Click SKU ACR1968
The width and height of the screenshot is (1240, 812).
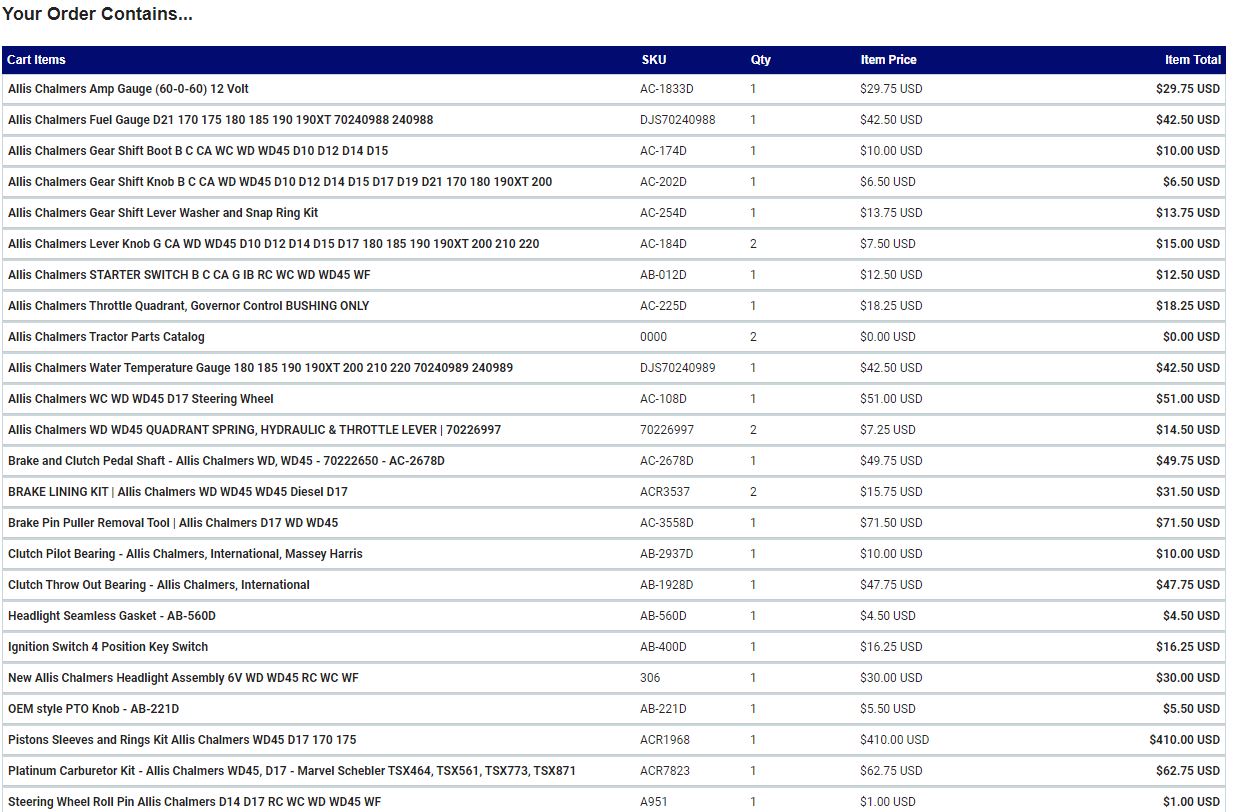click(665, 740)
